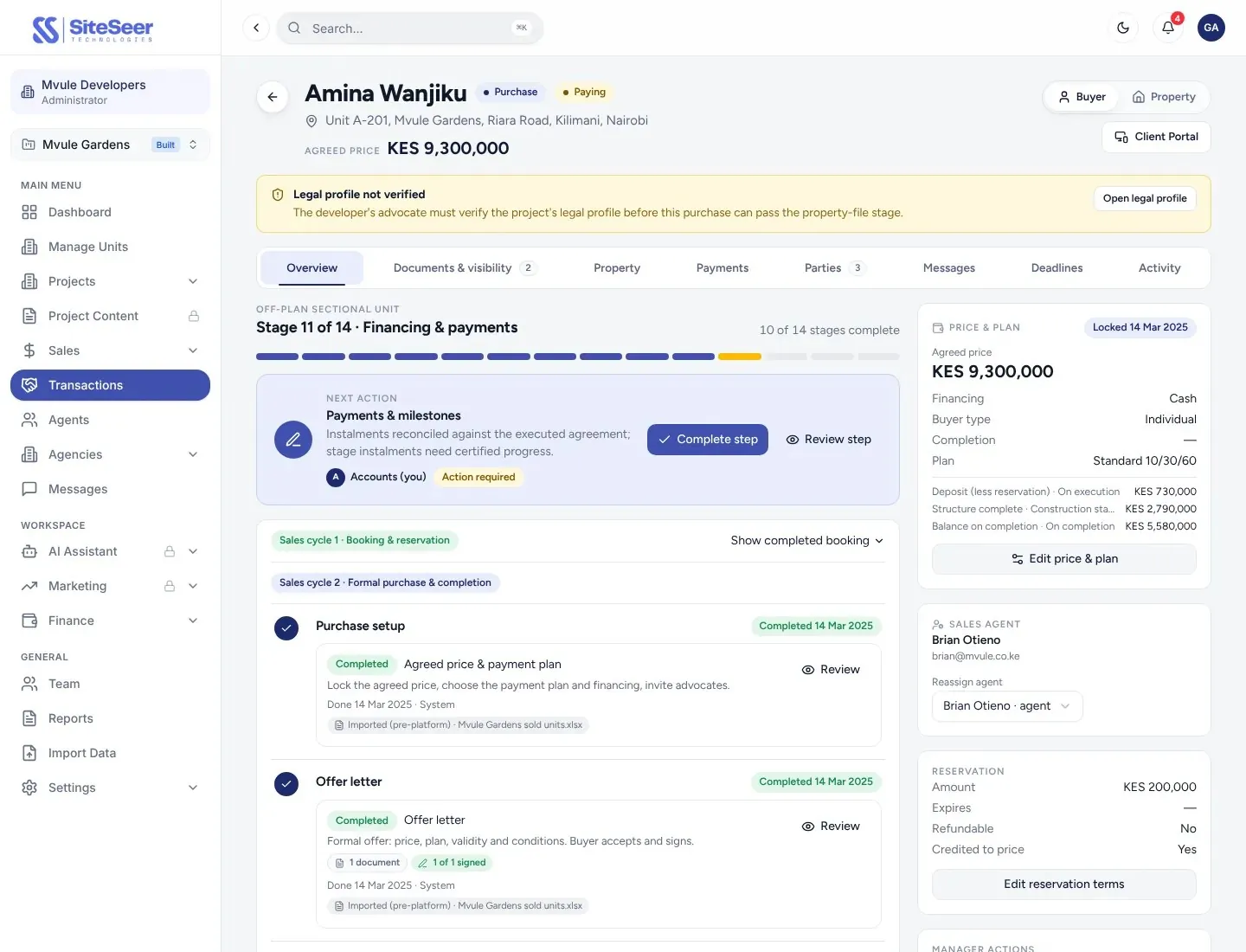Click the SiteSeer Technologies logo
1246x952 pixels.
(93, 29)
